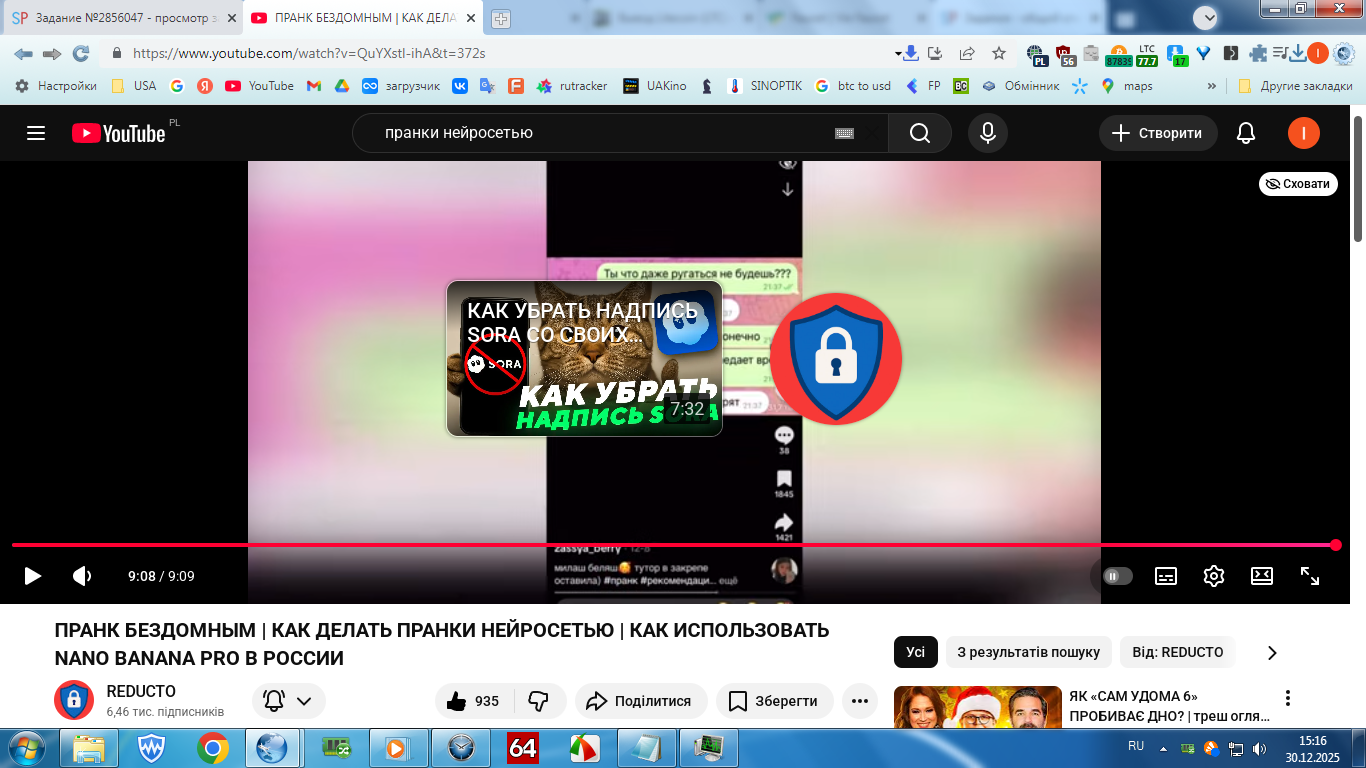The image size is (1366, 768).
Task: Click the browser address bar URL
Action: [309, 53]
